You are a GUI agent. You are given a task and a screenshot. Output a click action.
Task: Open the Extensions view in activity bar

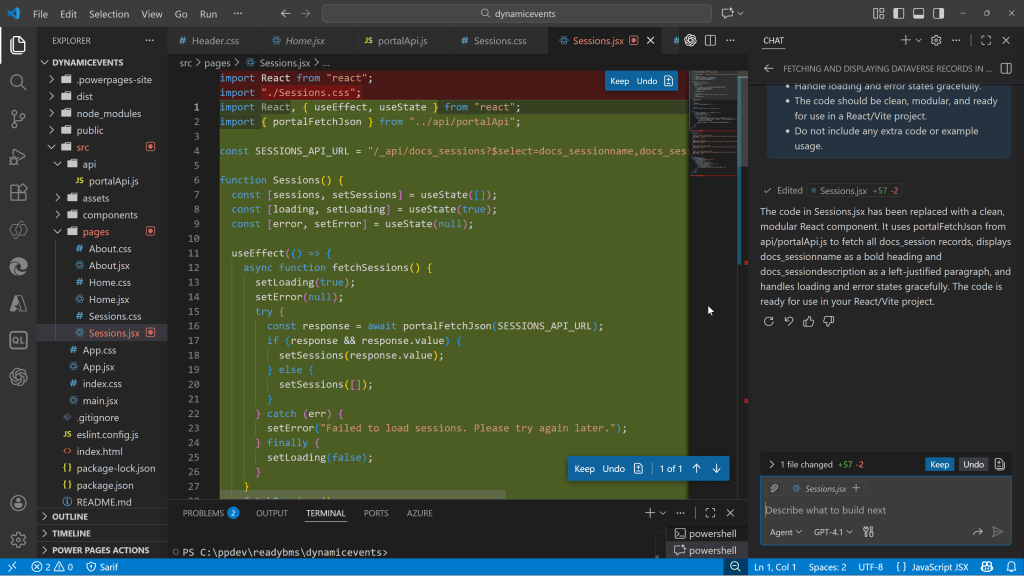point(18,192)
